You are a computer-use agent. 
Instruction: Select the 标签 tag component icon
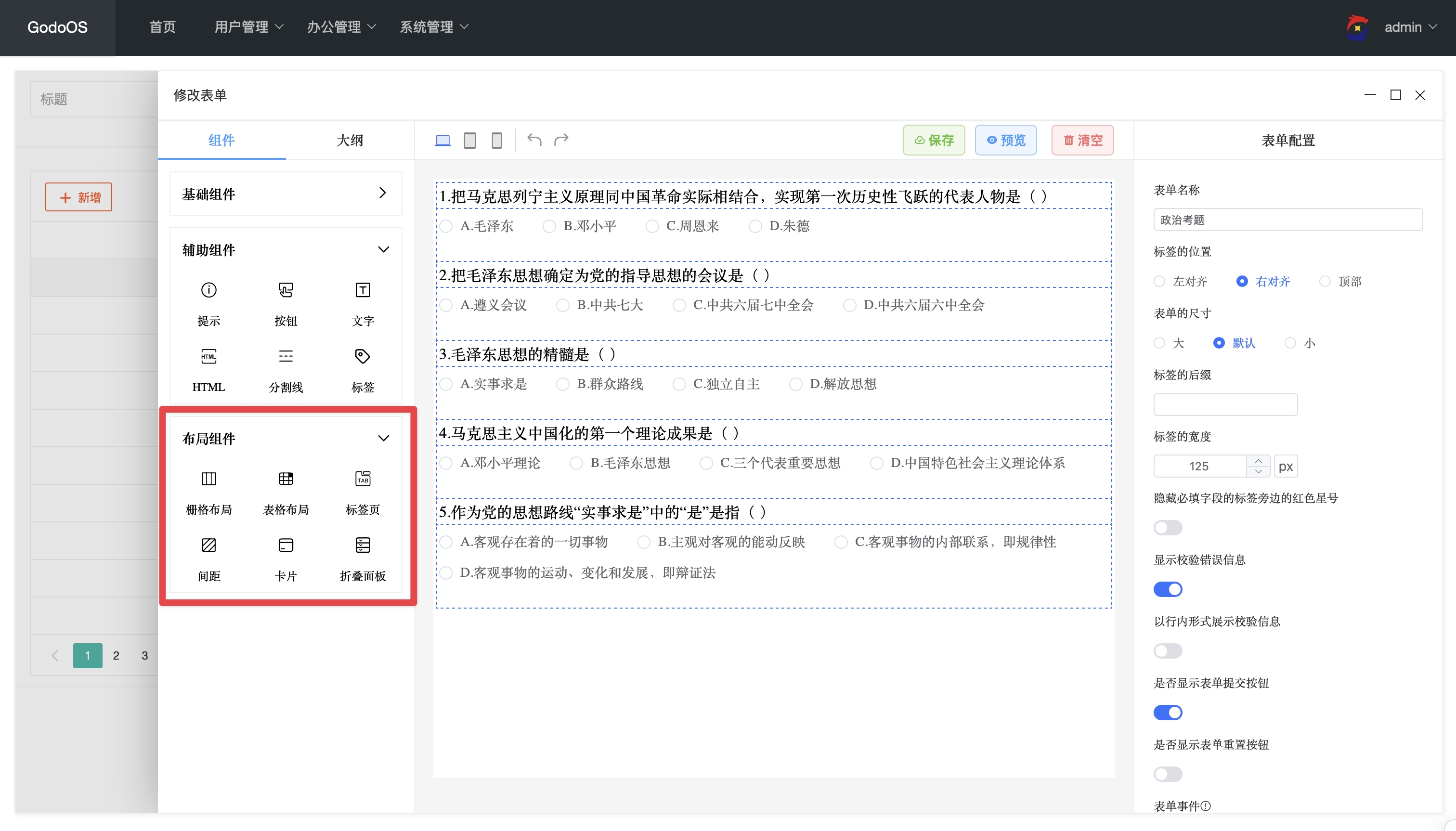363,357
